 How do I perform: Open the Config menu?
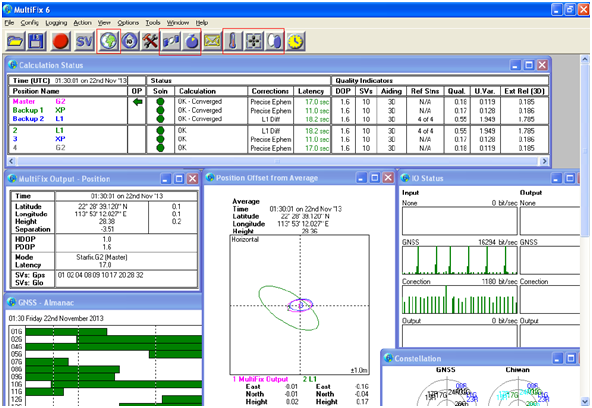[x=29, y=23]
